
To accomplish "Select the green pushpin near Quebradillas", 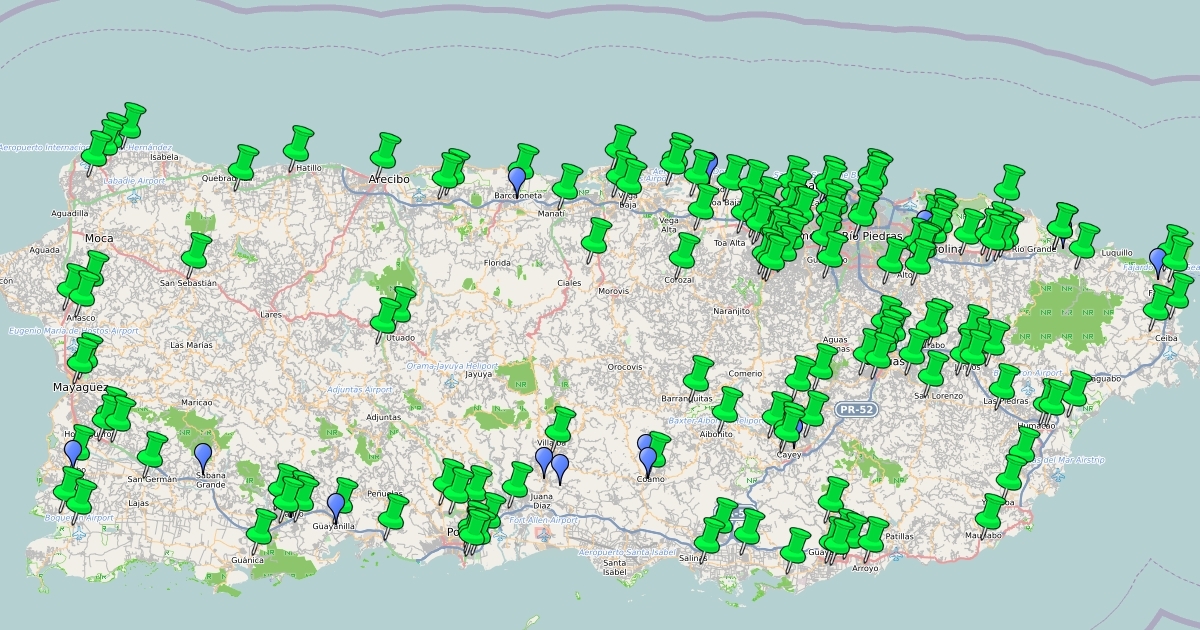I will click(242, 160).
